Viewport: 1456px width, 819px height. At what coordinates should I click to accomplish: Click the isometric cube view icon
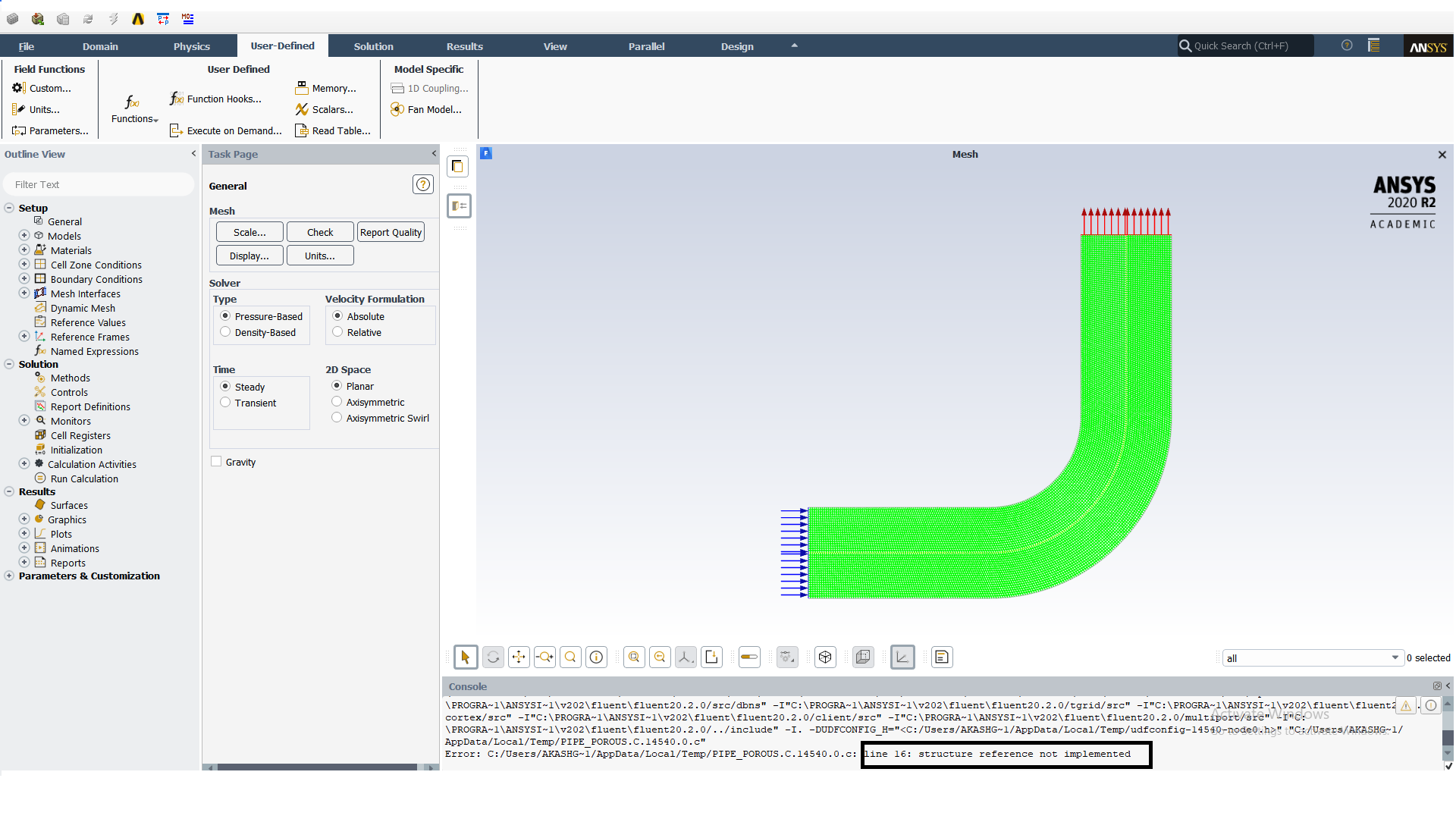[x=825, y=657]
